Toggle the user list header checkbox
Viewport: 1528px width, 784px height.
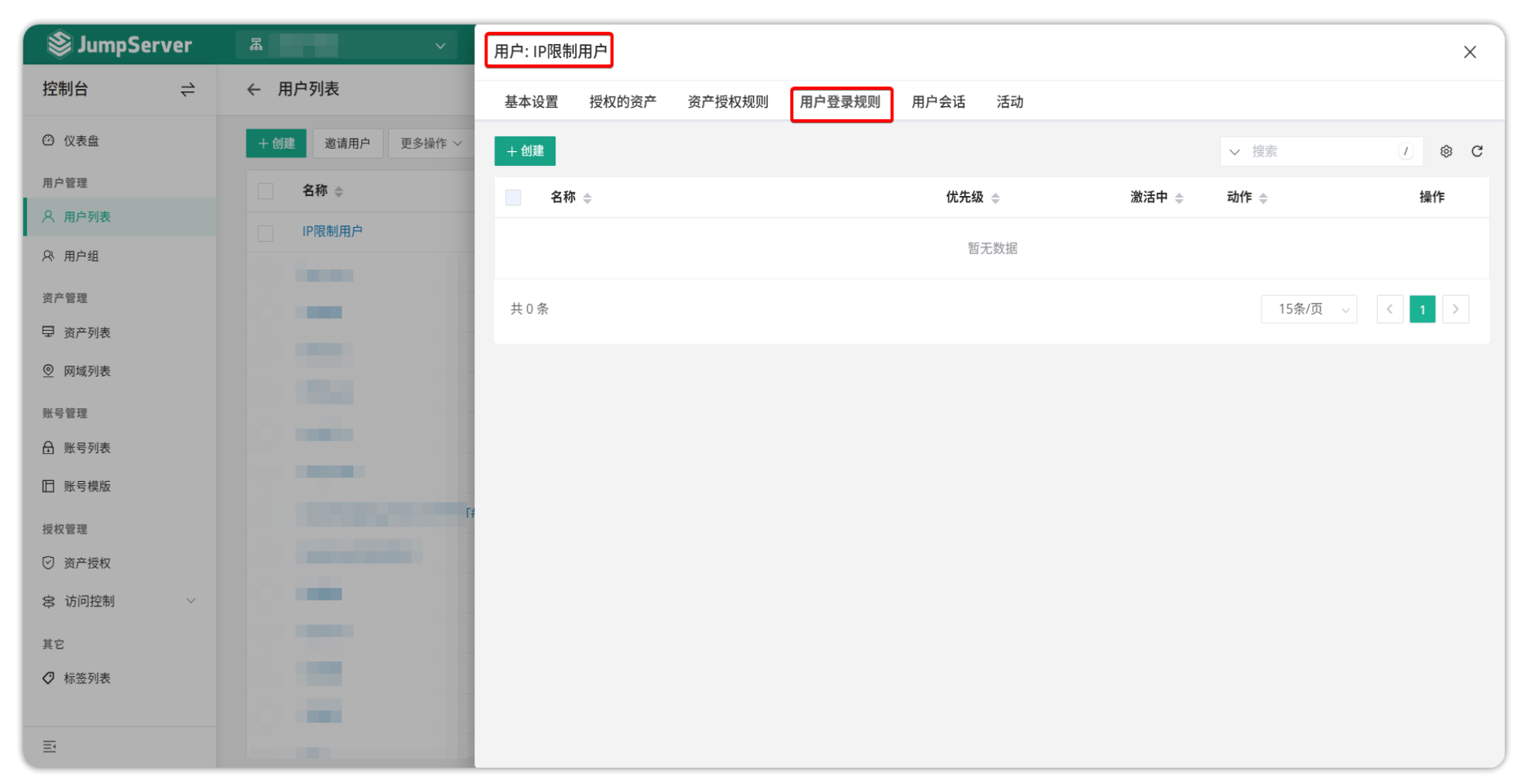(x=266, y=191)
